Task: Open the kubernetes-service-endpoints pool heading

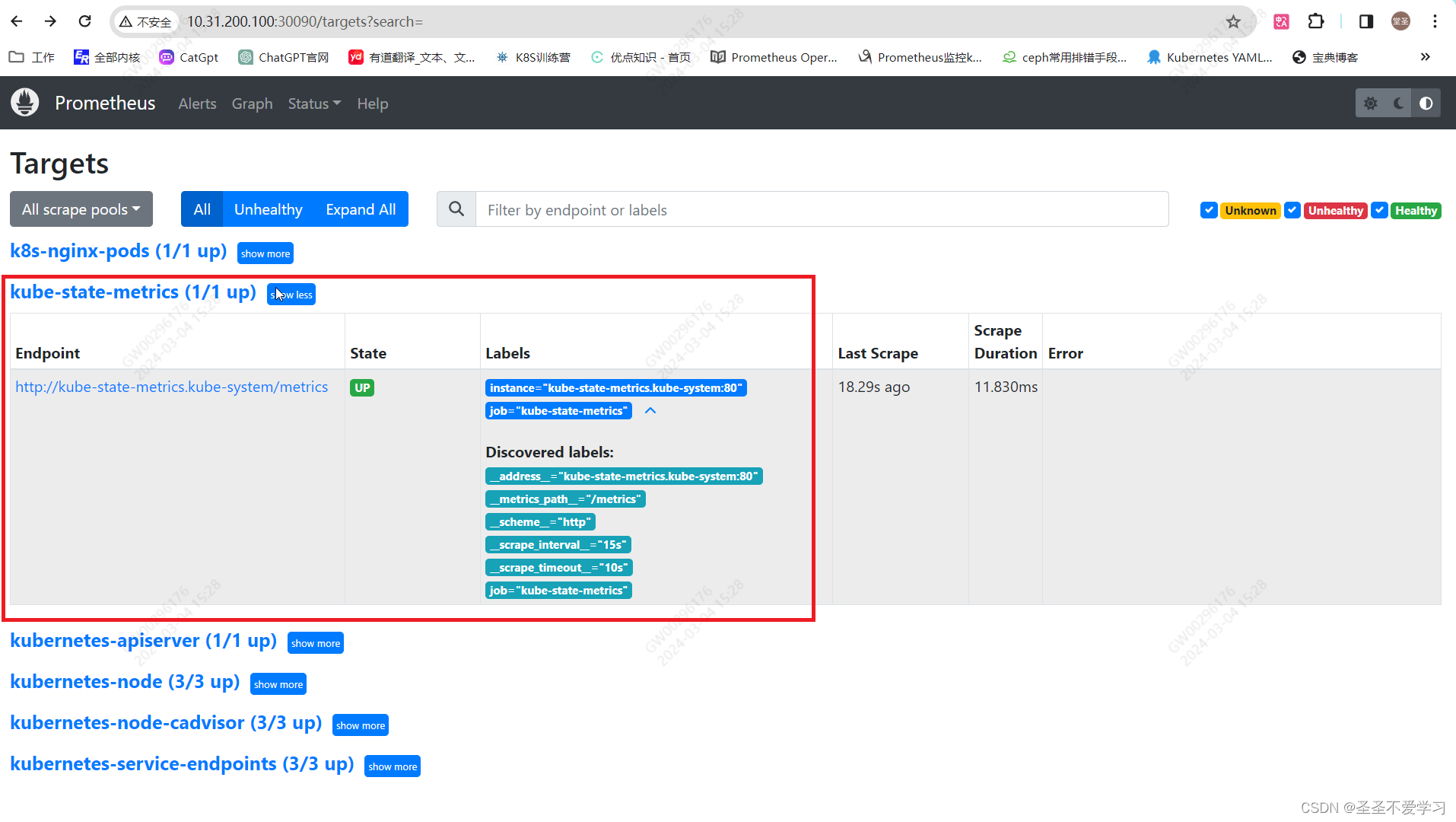Action: [182, 764]
